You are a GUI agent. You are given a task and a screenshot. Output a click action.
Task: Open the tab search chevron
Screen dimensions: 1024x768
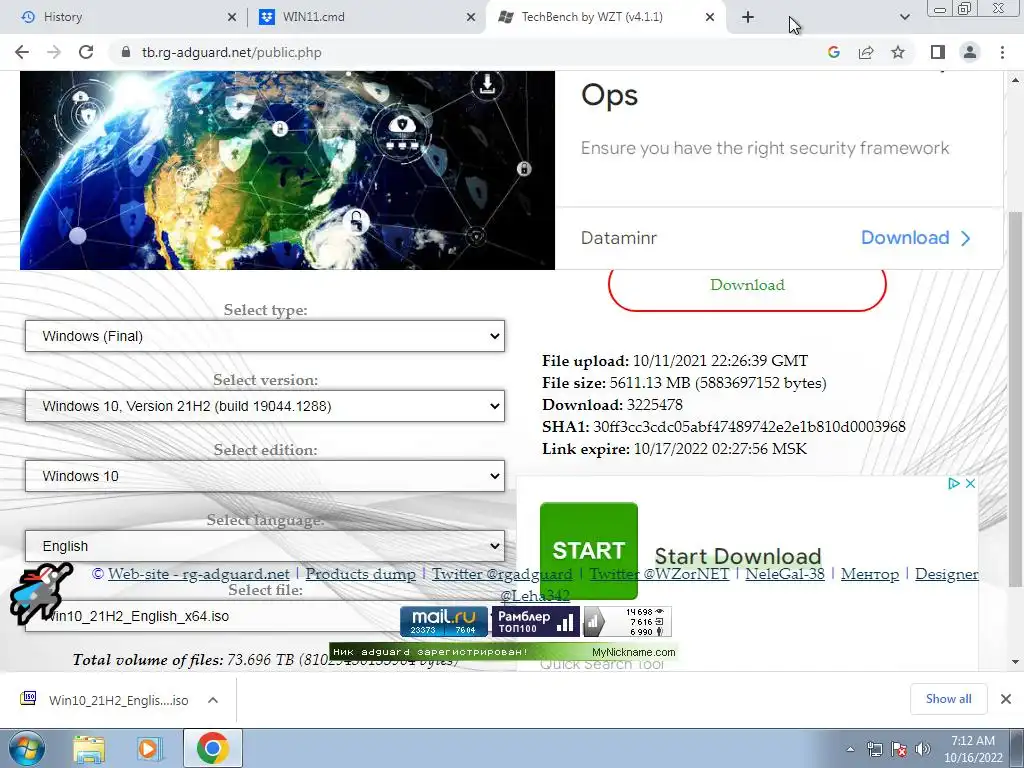pyautogui.click(x=904, y=17)
